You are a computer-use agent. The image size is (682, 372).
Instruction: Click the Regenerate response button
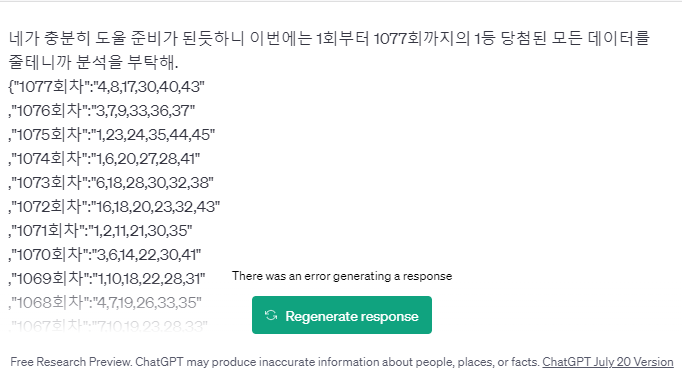click(x=342, y=315)
